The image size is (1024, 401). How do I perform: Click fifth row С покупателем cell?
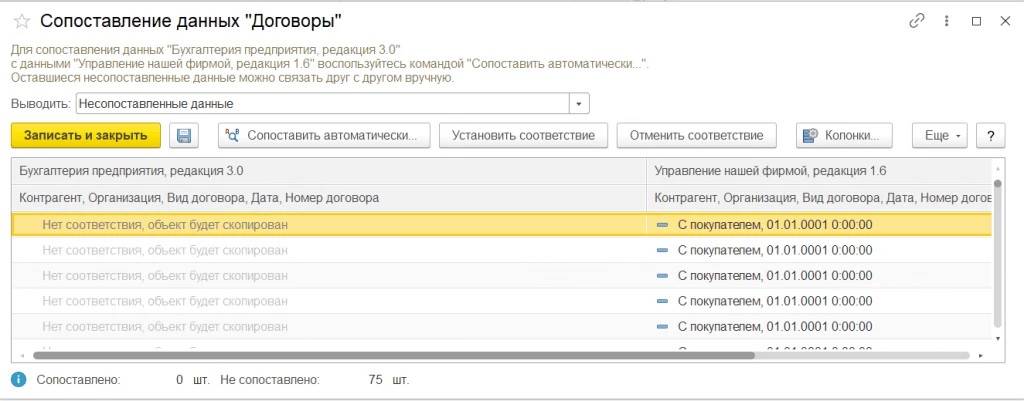coord(820,327)
